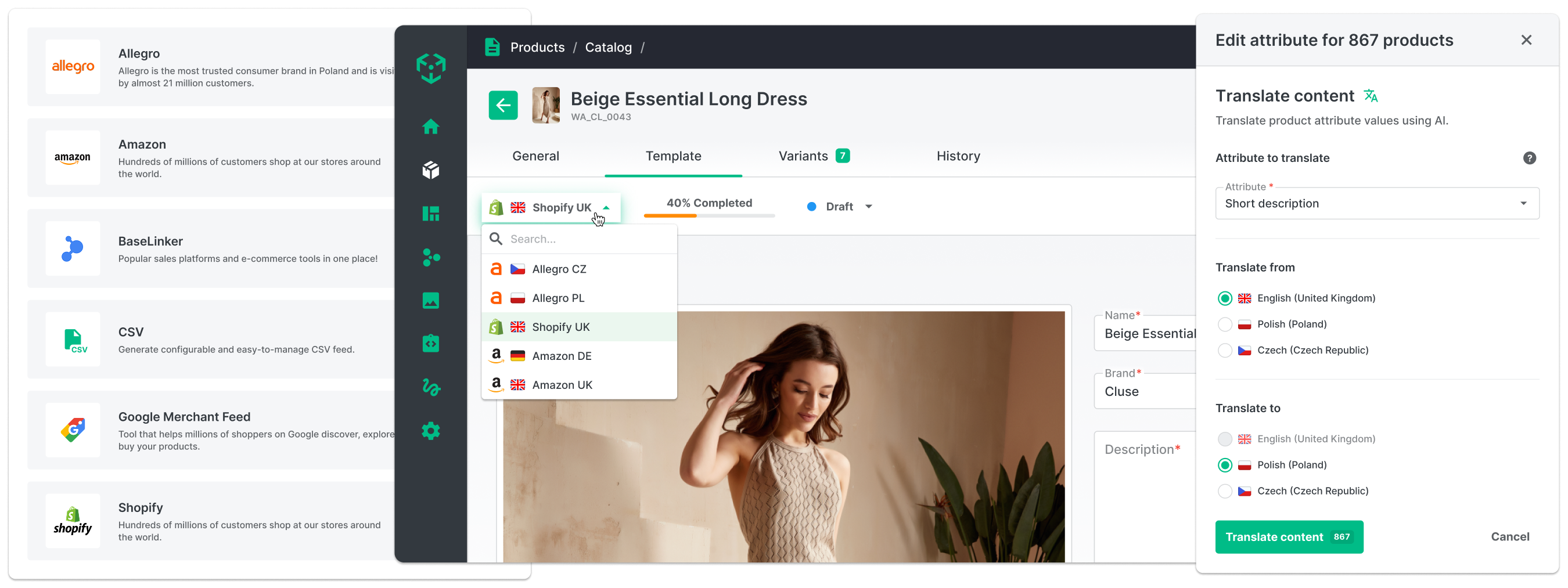1568x588 pixels.
Task: Click the Search field in channel dropdown
Action: pyautogui.click(x=579, y=239)
